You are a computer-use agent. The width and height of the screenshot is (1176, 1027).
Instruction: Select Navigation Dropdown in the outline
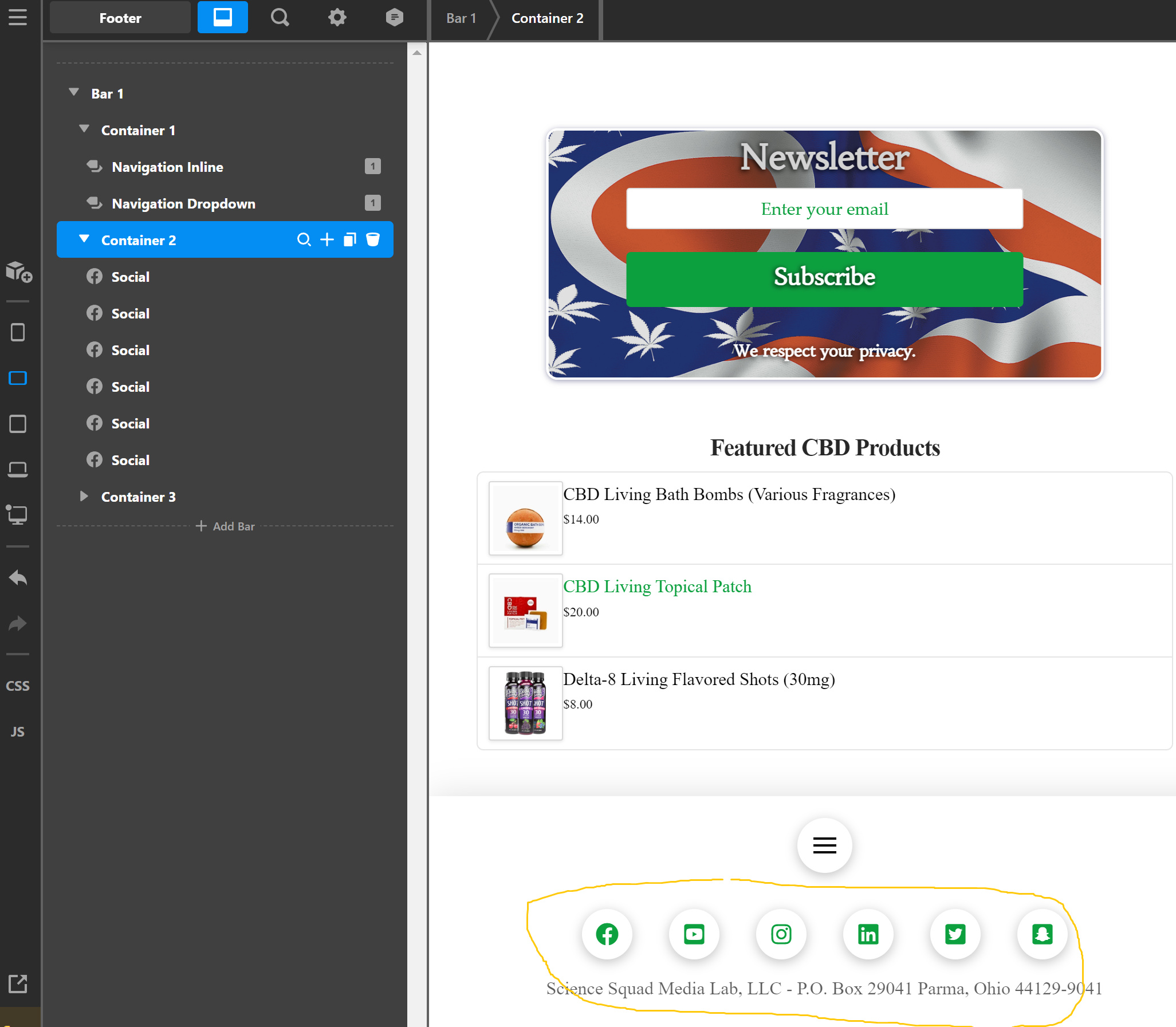[x=183, y=203]
